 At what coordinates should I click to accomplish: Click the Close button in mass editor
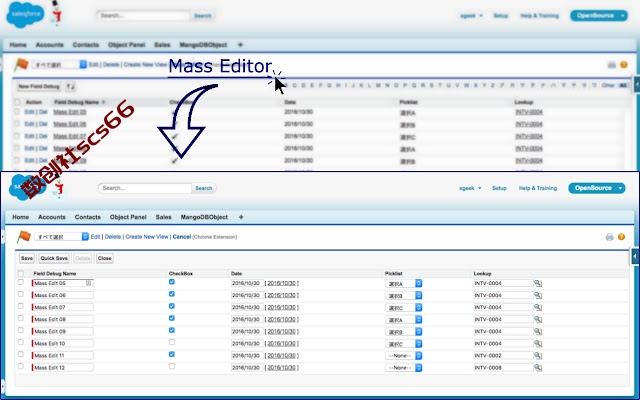click(104, 258)
